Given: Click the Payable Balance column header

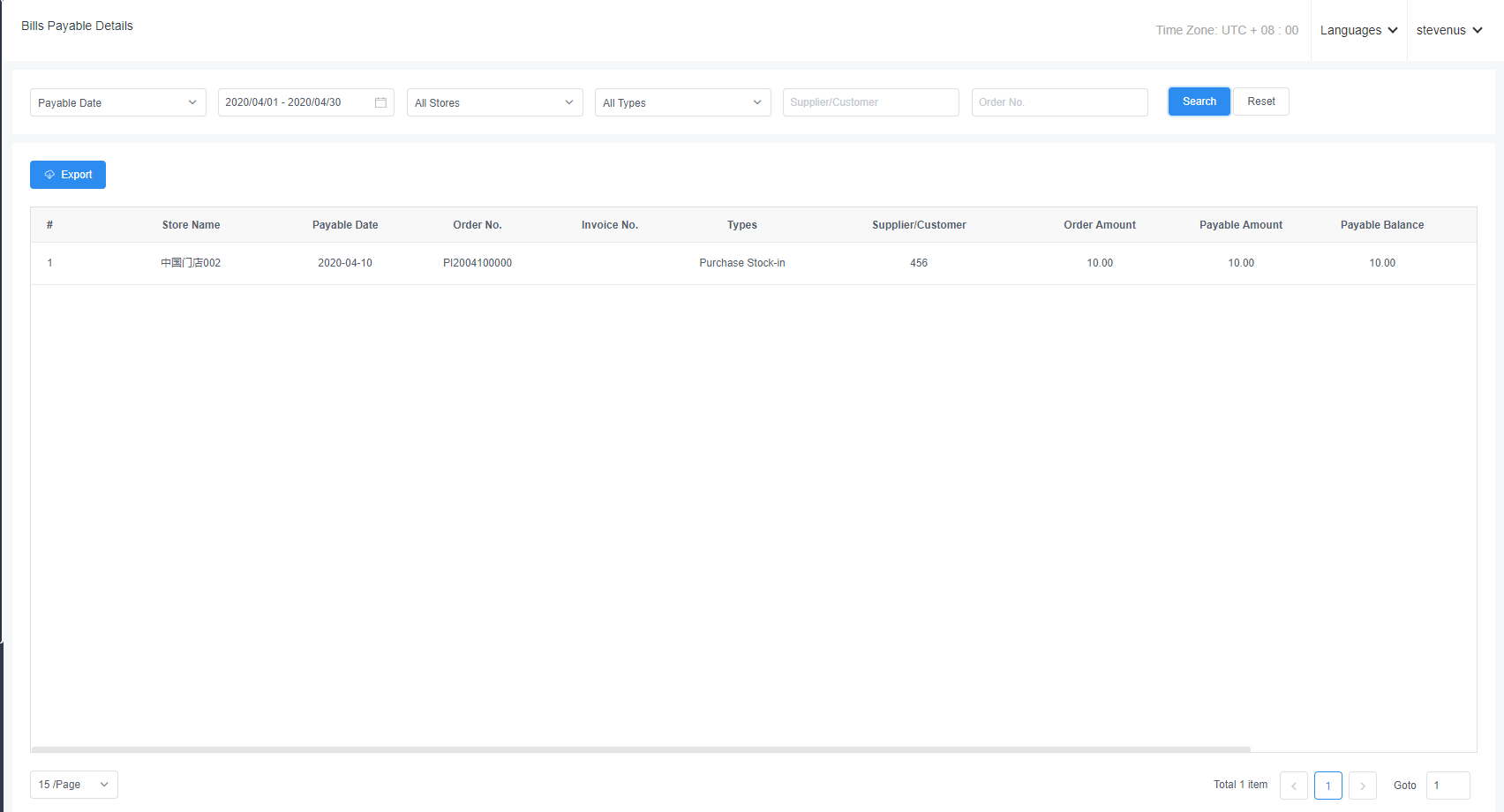Looking at the screenshot, I should point(1381,225).
